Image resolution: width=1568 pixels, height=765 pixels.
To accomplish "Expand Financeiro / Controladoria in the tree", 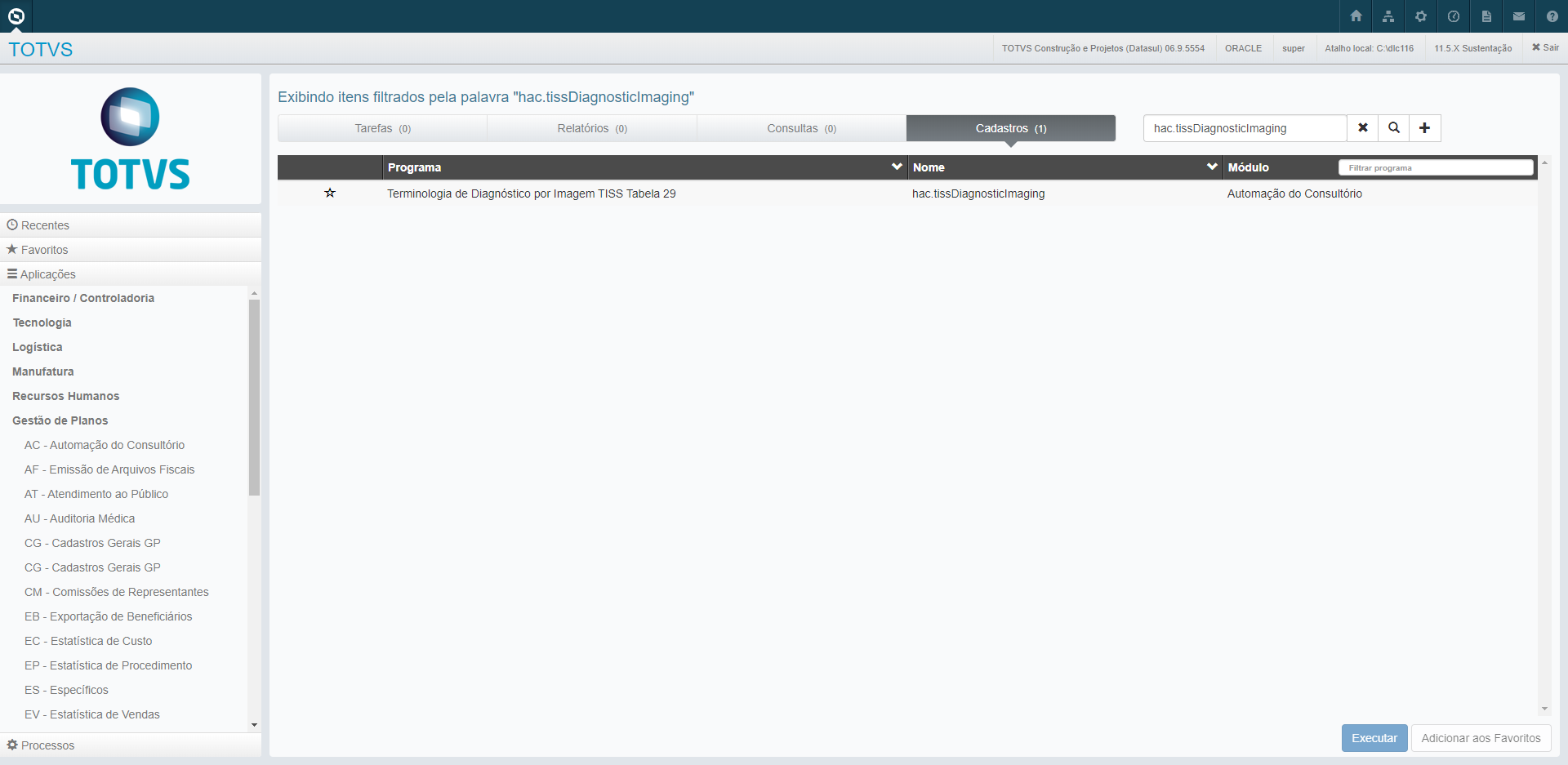I will (83, 298).
